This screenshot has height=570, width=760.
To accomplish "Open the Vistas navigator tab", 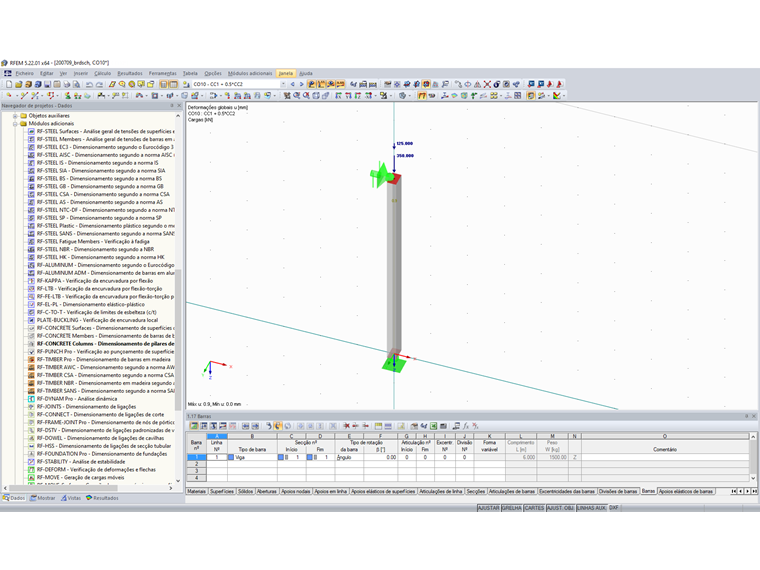I will click(x=71, y=498).
